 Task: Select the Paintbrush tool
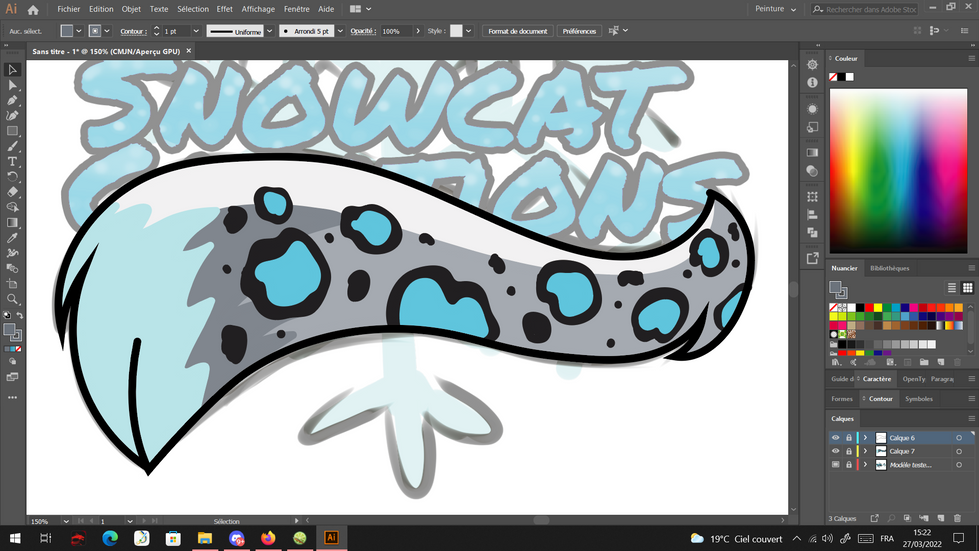click(x=12, y=146)
